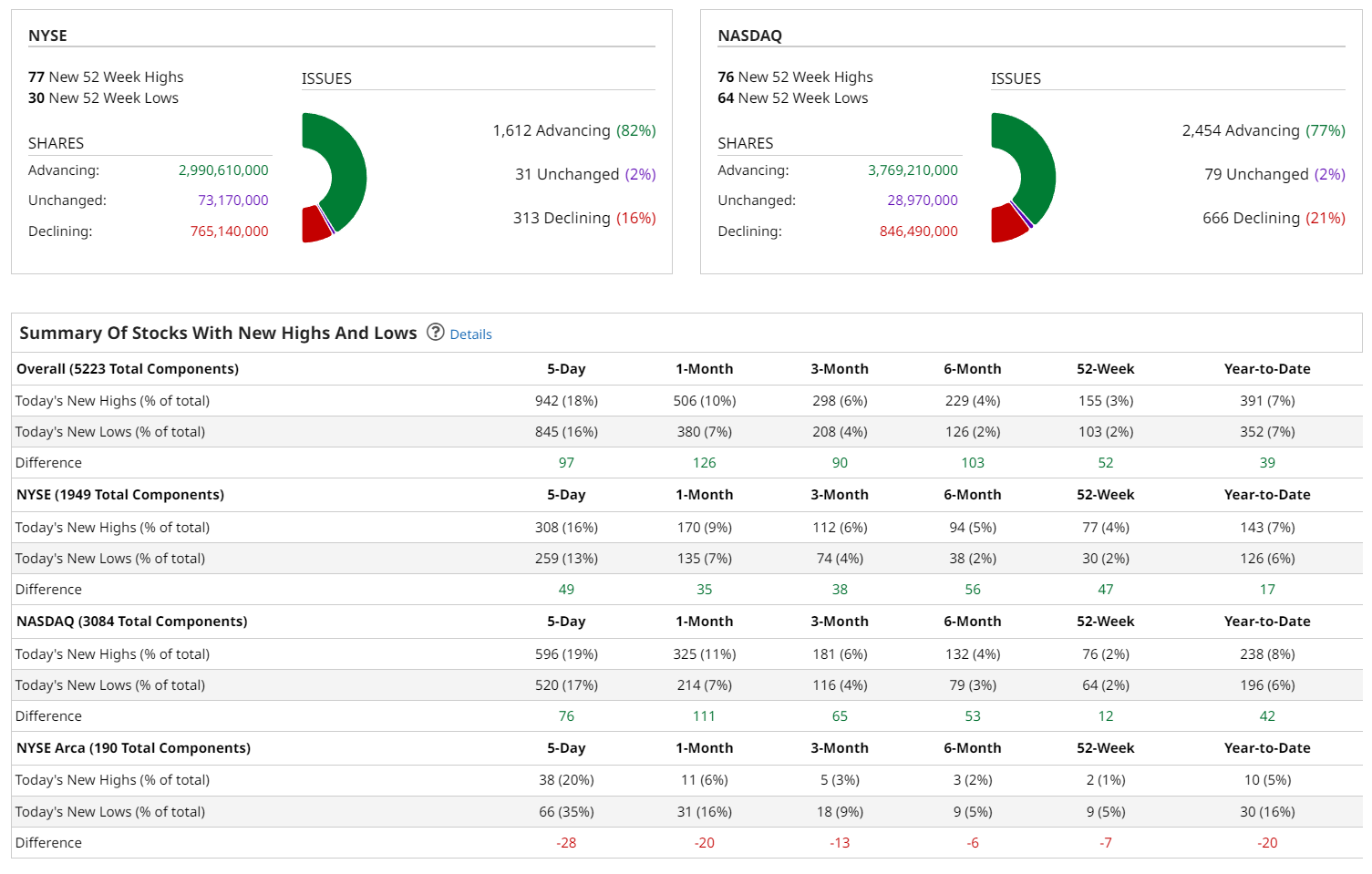
Task: Click NASDAQ declining shares value 846,490,000
Action: click(x=918, y=231)
